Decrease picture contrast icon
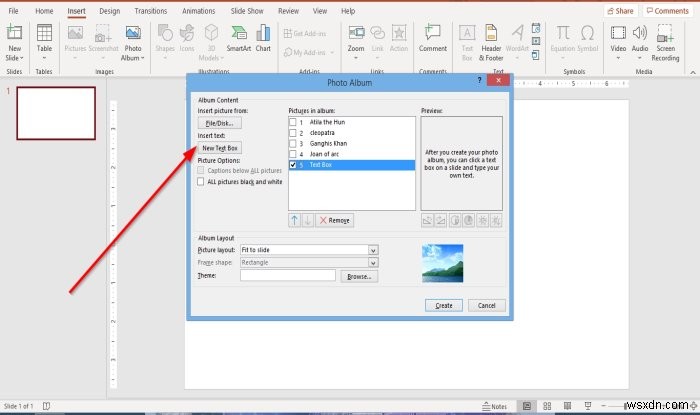Screen dimensions: 700x415 click(x=468, y=220)
